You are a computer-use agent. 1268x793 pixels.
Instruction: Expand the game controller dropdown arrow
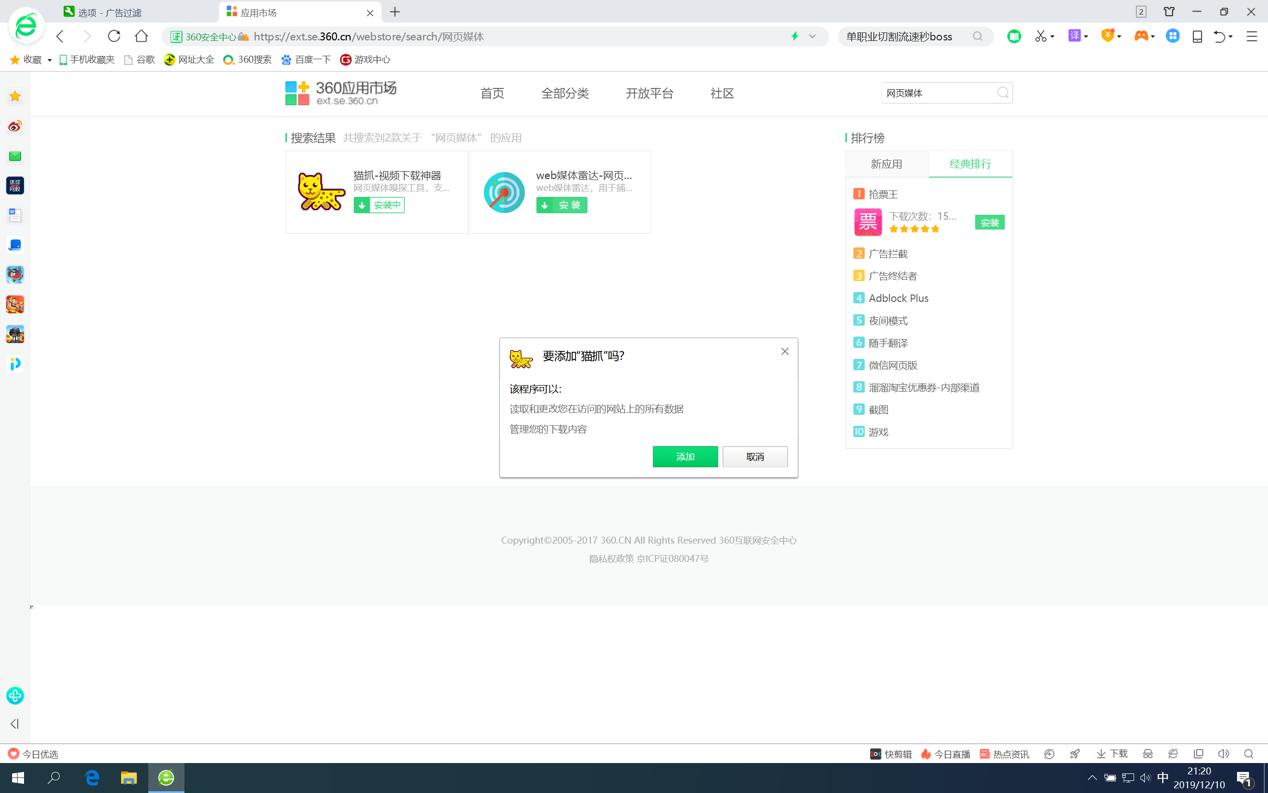tap(1153, 37)
